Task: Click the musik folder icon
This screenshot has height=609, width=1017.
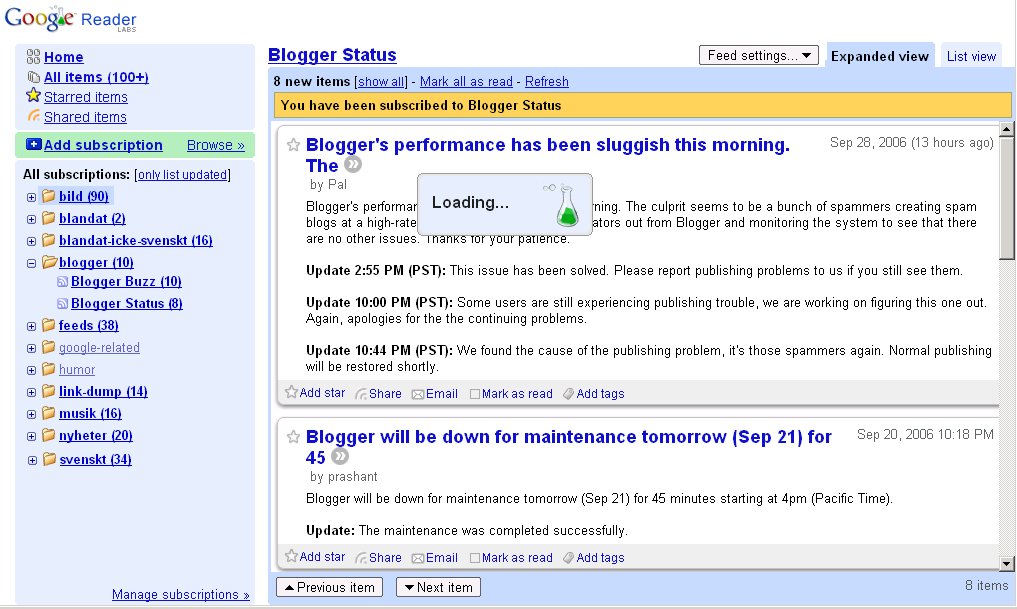Action: pos(49,413)
